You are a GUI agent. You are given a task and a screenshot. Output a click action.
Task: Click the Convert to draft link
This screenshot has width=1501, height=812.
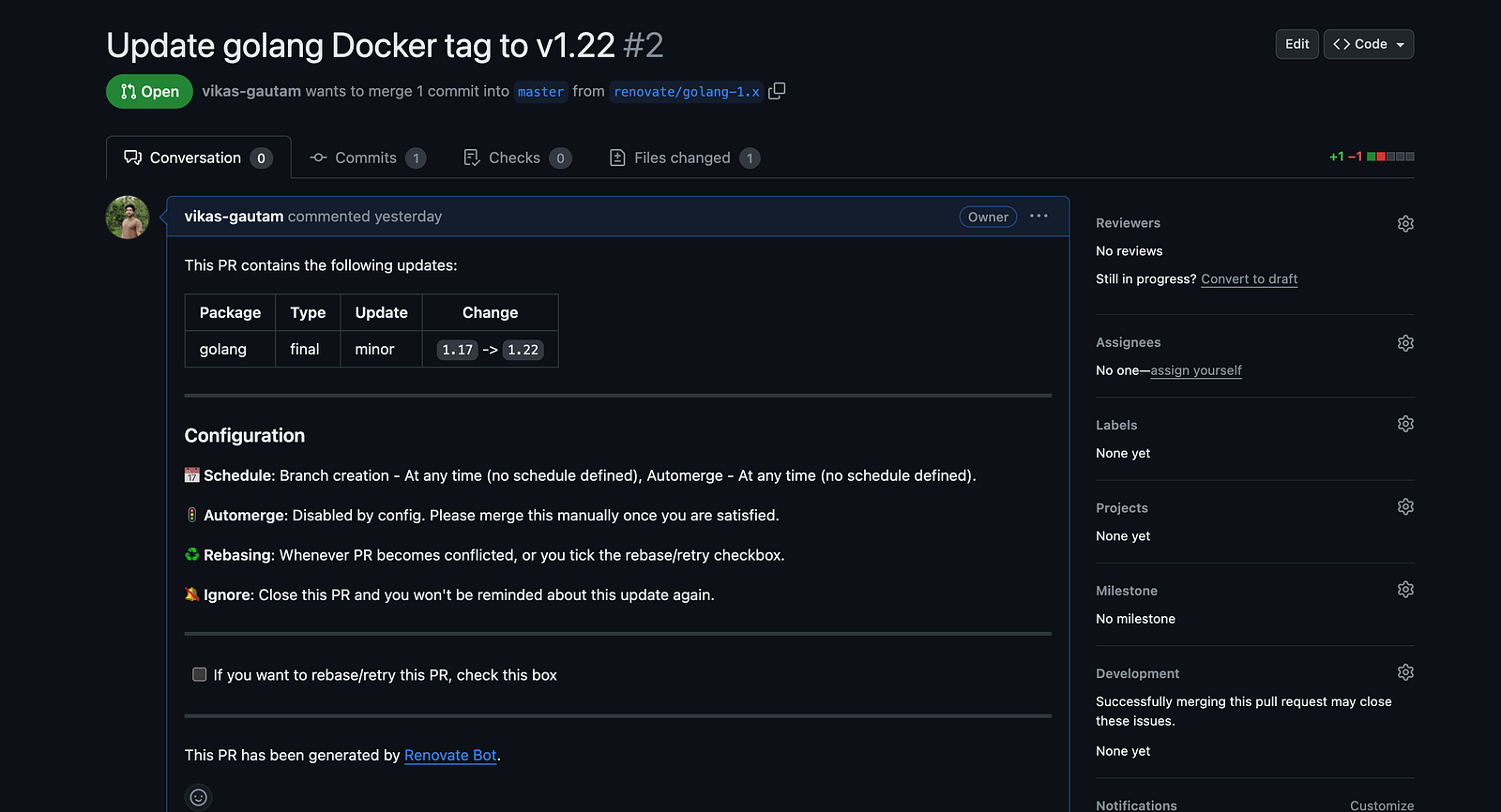[x=1250, y=279]
